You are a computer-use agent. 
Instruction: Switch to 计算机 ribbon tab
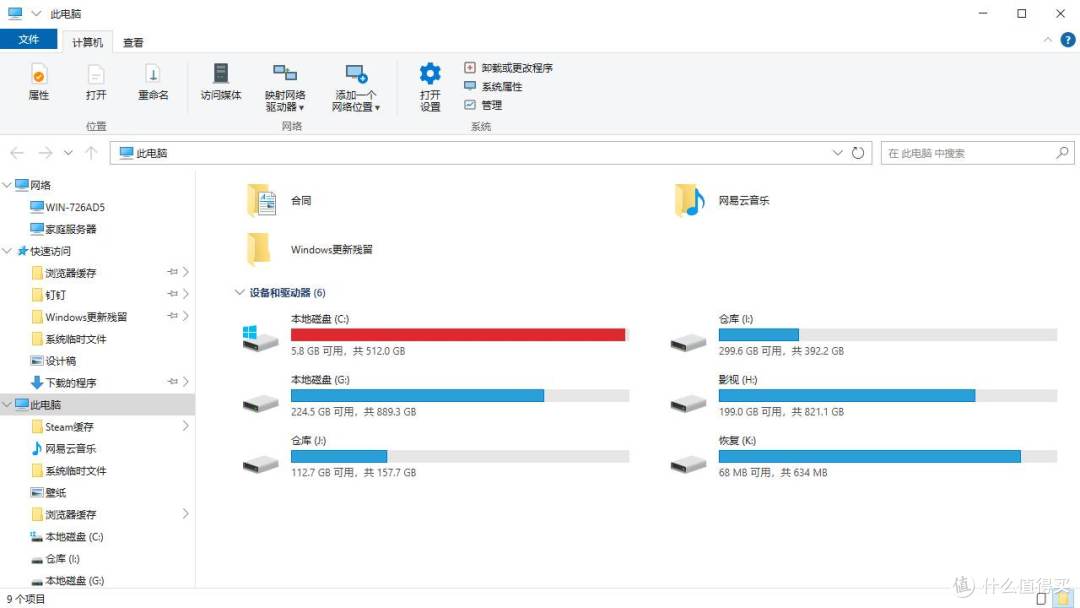[87, 42]
